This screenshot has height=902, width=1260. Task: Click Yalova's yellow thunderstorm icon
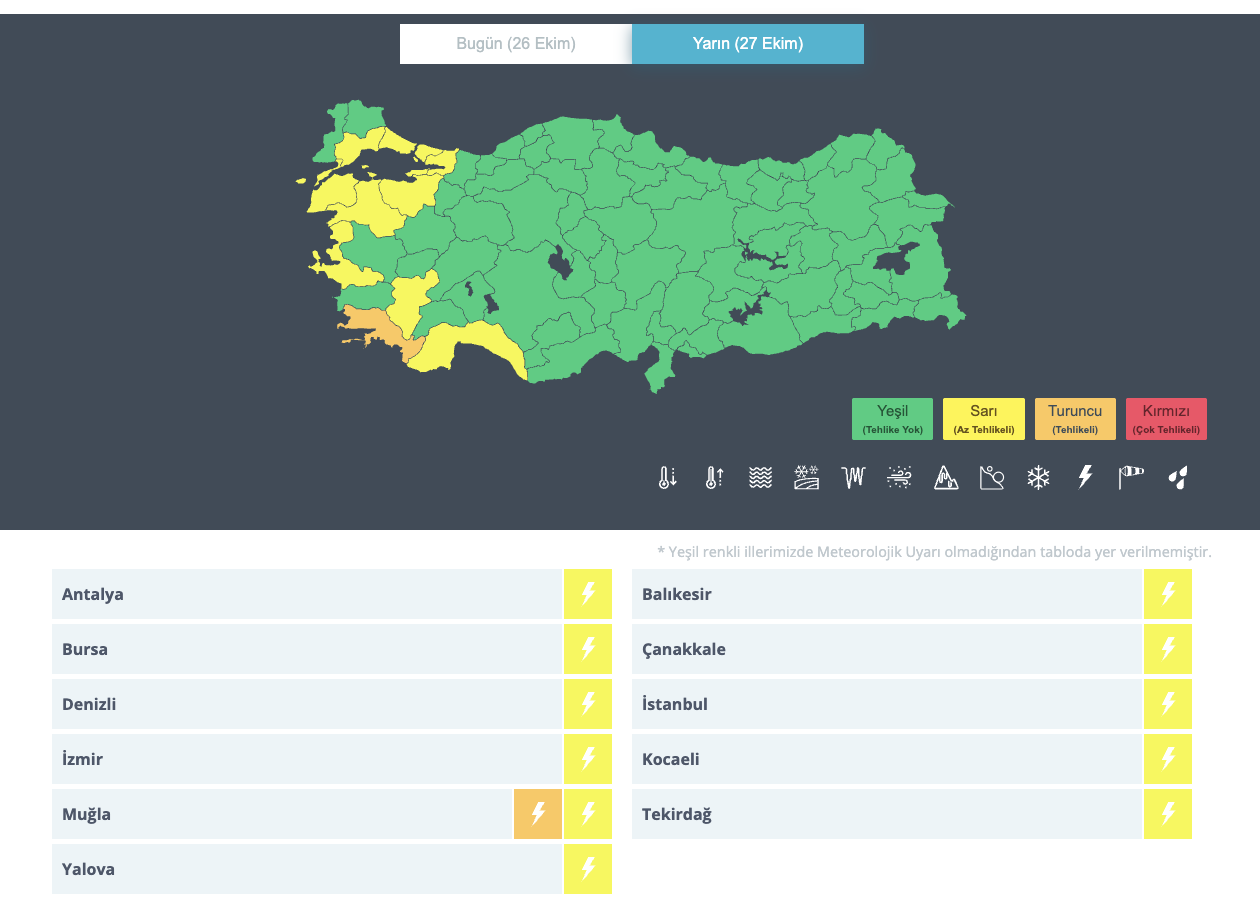[588, 869]
